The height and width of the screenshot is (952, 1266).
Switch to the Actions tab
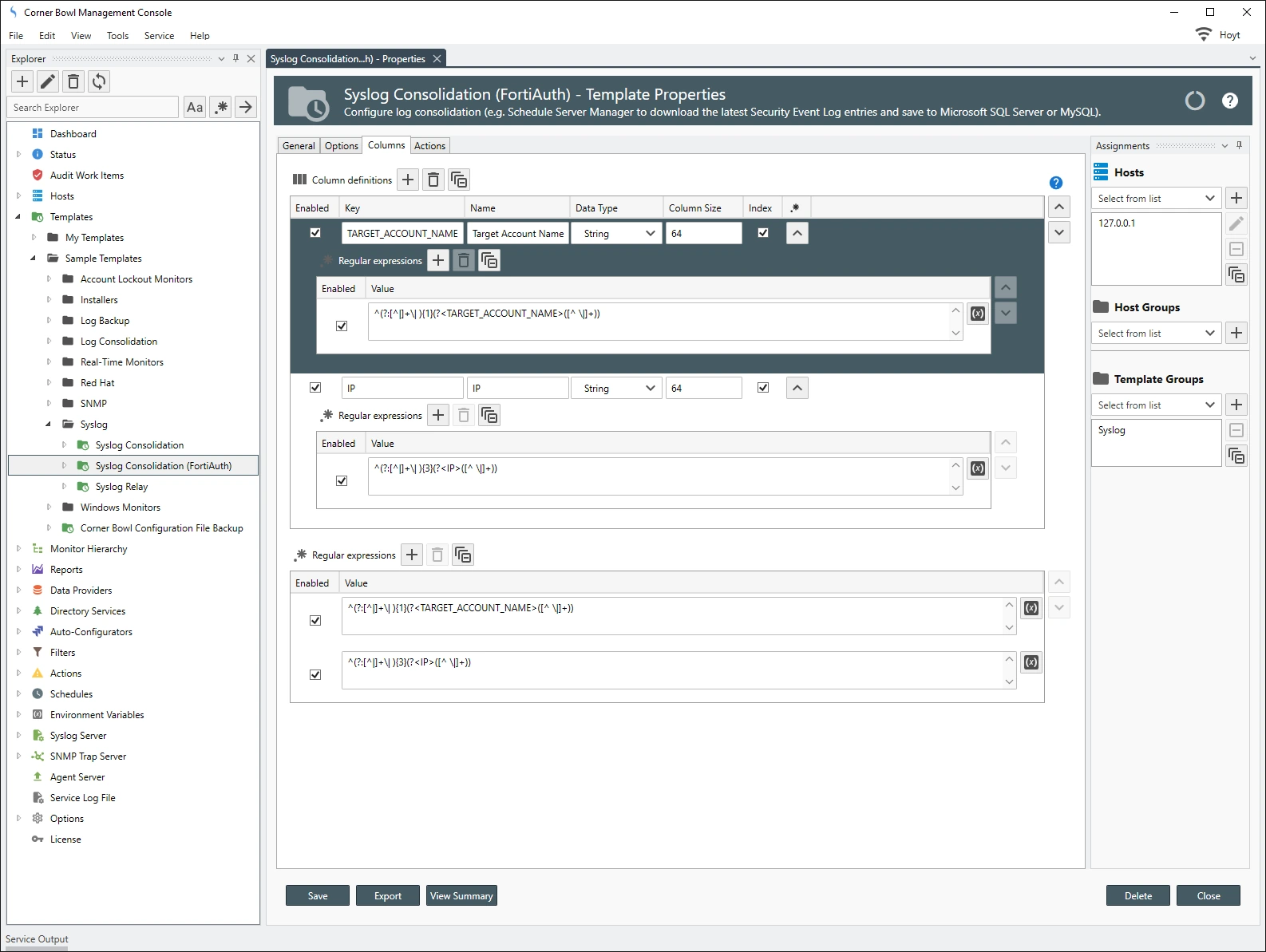(429, 145)
